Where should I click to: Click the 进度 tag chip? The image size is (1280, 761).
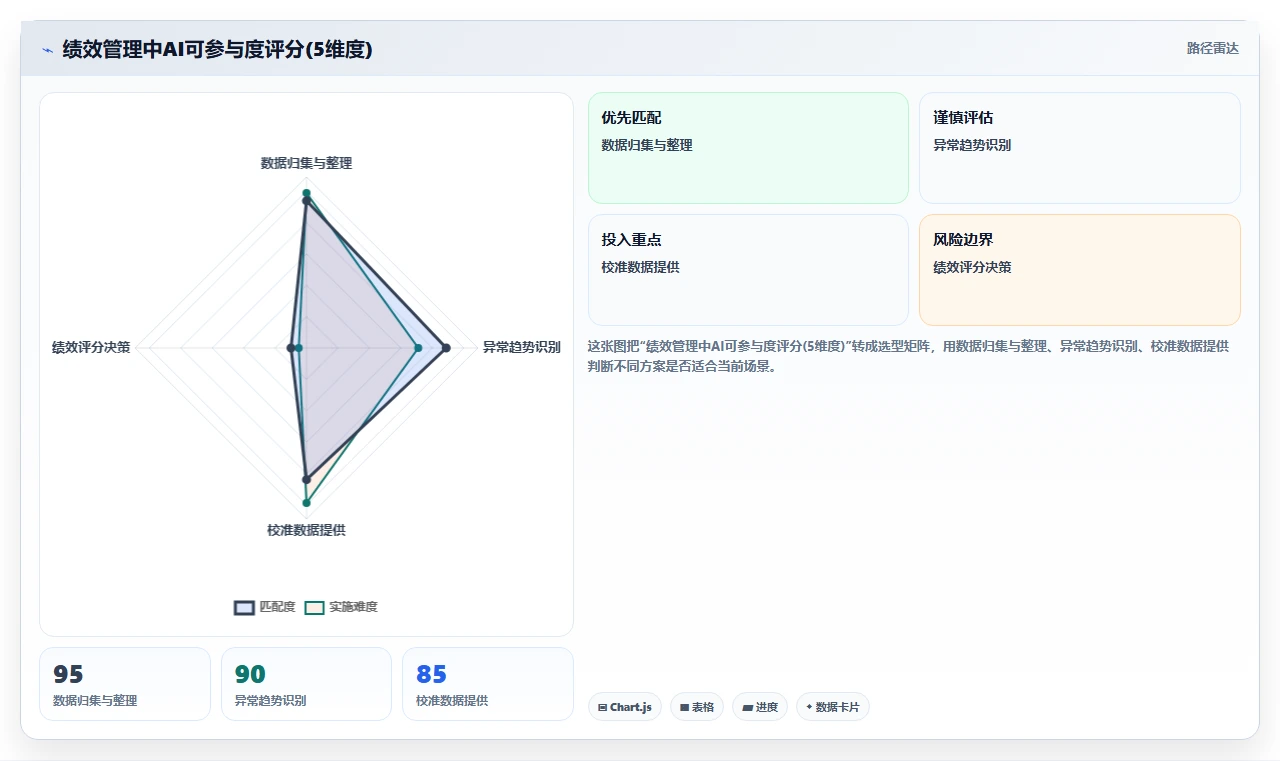click(x=760, y=707)
